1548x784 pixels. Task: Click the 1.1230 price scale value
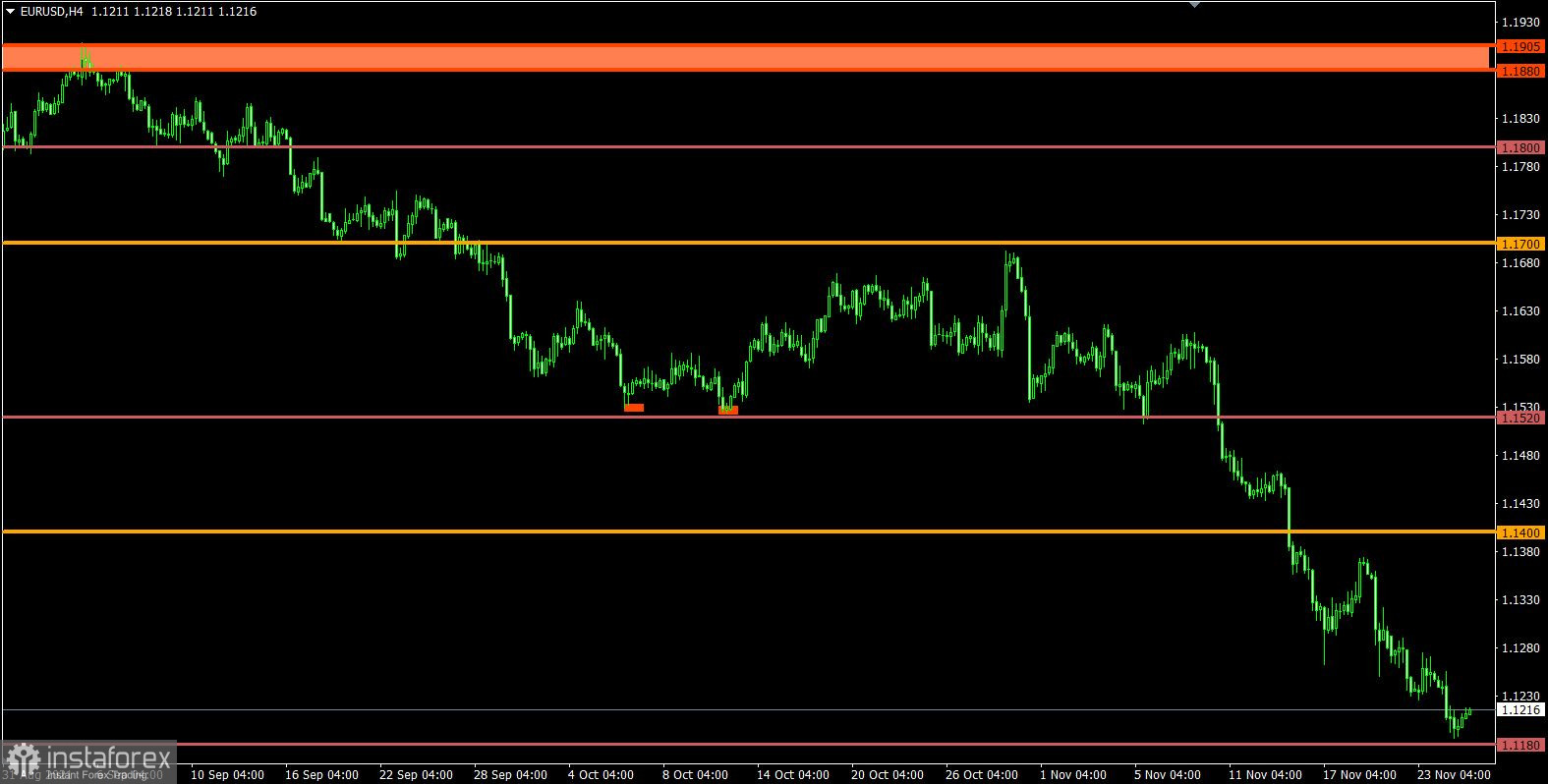pyautogui.click(x=1521, y=696)
